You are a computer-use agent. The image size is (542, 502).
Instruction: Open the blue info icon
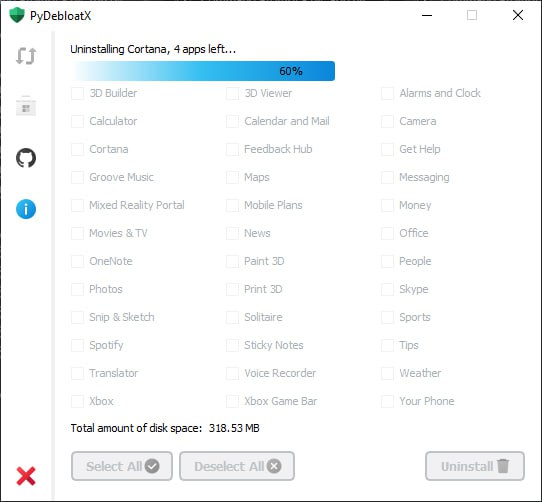26,209
